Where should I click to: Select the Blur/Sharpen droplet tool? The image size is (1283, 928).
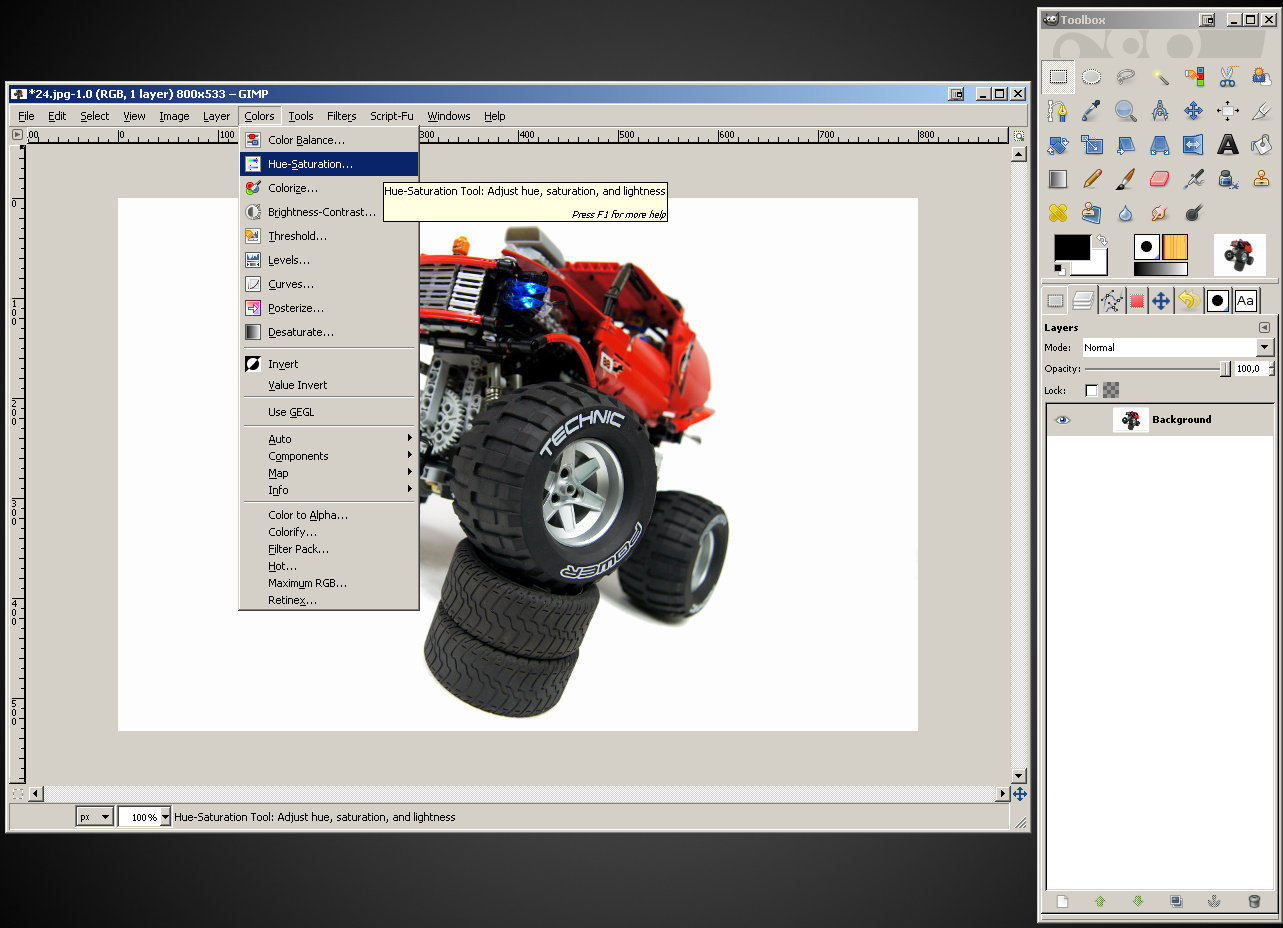1126,212
